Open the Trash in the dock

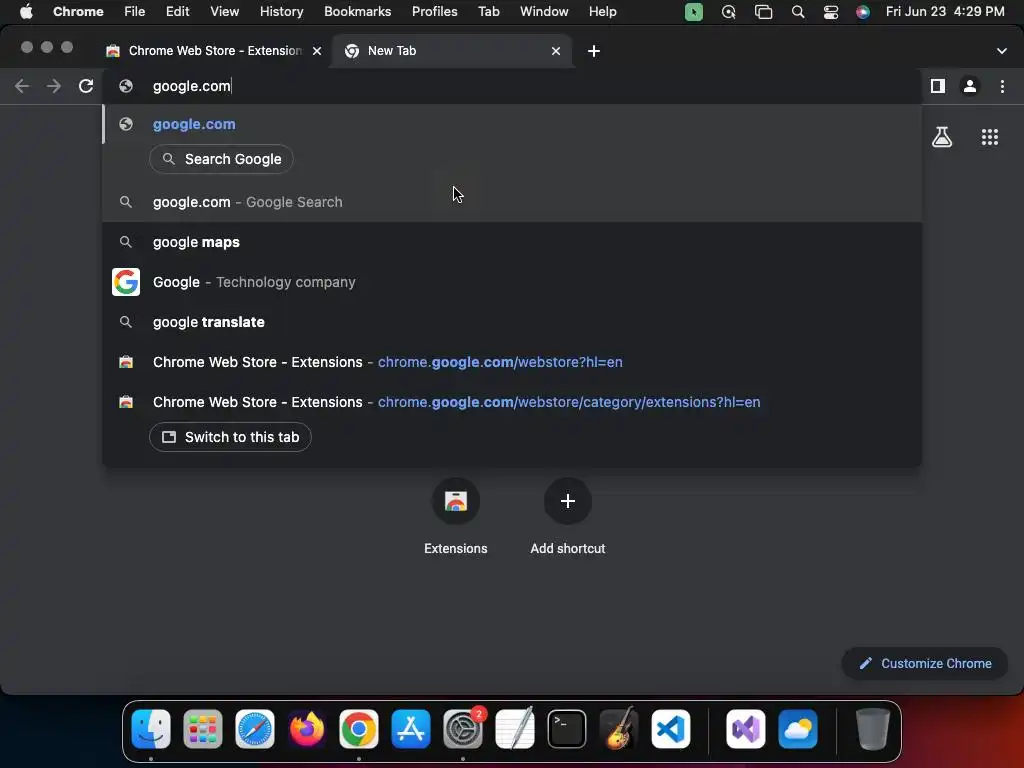pyautogui.click(x=872, y=729)
